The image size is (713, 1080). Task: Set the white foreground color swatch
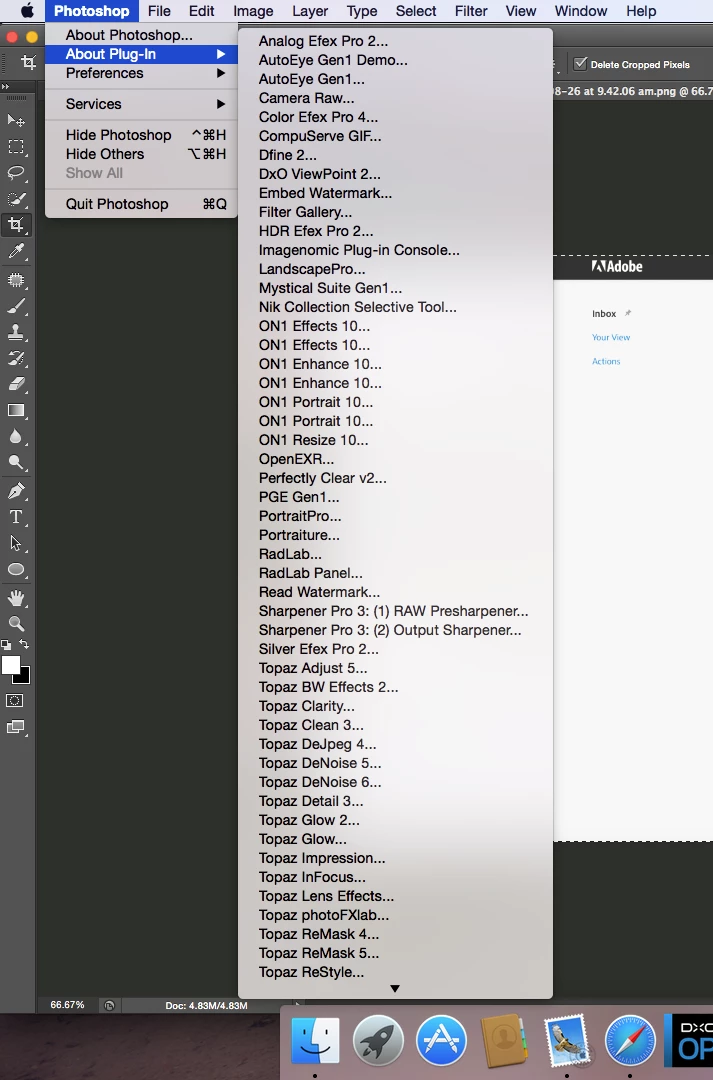(x=10, y=665)
